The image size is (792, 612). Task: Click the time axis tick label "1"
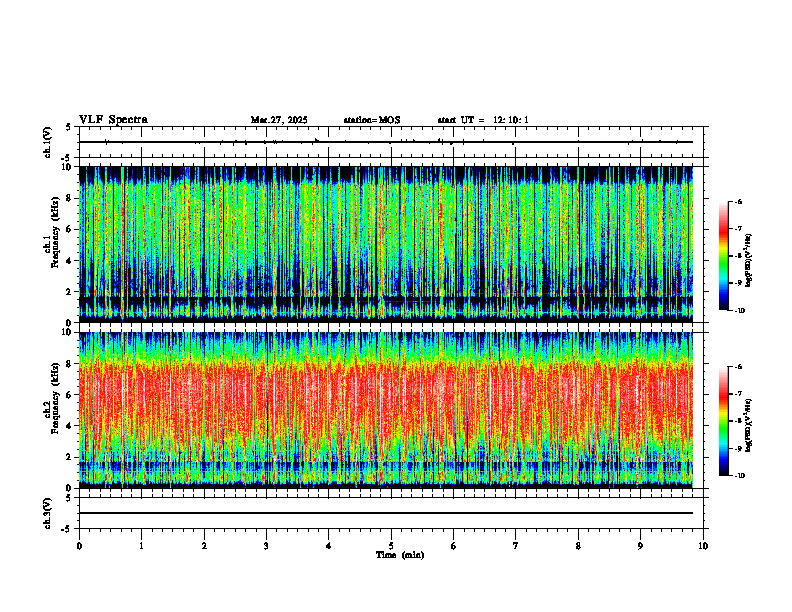(x=141, y=546)
